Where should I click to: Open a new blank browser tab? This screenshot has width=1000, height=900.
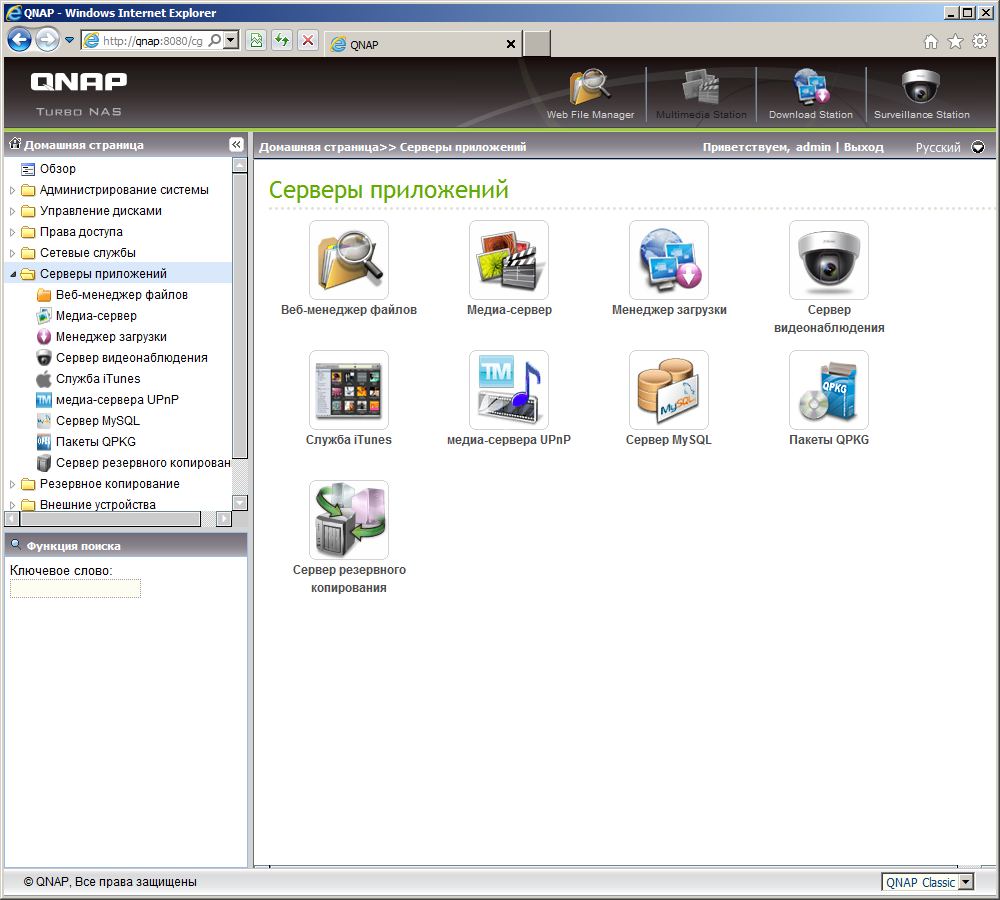(x=537, y=44)
